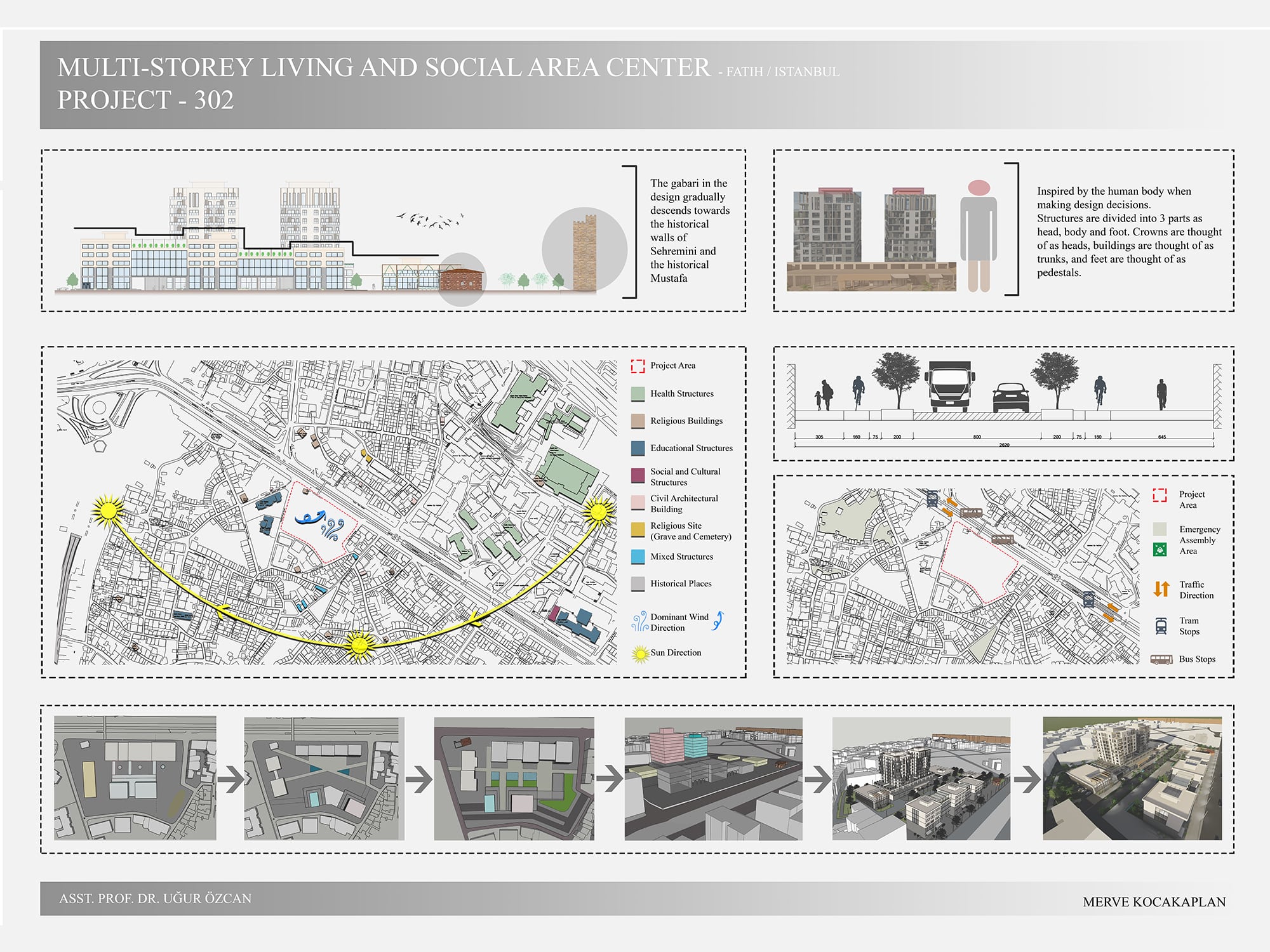Click the Mixed Structures cyan swatch
The height and width of the screenshot is (952, 1270).
pyautogui.click(x=638, y=557)
